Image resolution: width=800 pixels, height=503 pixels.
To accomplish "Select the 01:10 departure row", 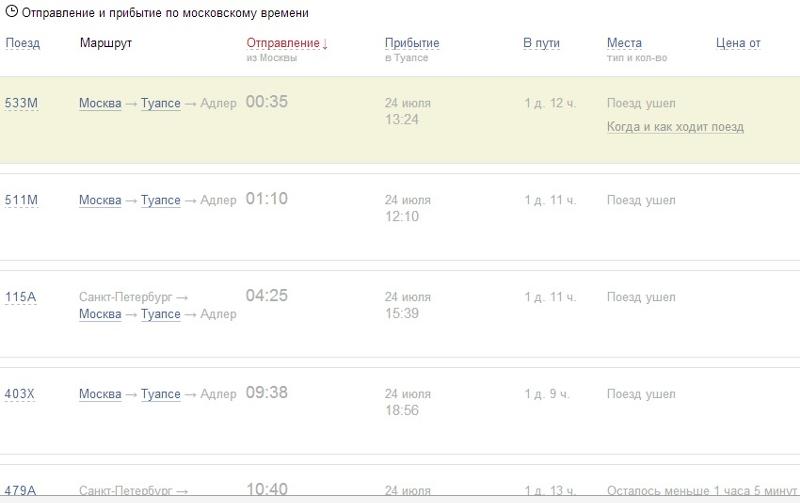I will pos(400,217).
